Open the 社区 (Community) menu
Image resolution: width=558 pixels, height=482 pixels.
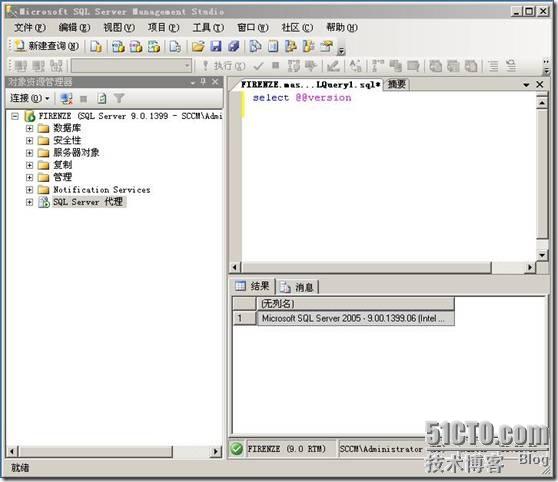297,27
